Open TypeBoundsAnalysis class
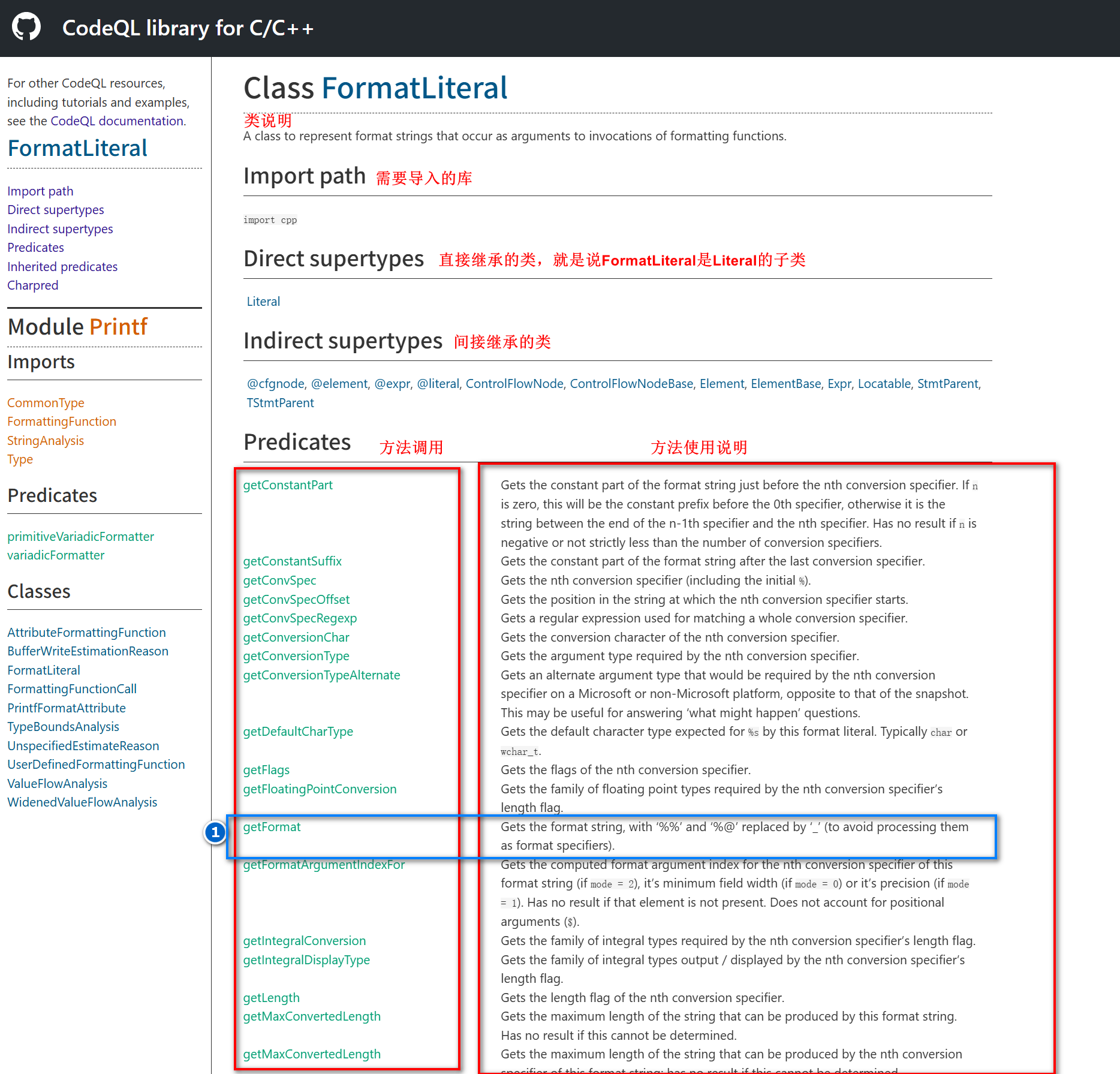This screenshot has height=1074, width=1120. pos(63,727)
